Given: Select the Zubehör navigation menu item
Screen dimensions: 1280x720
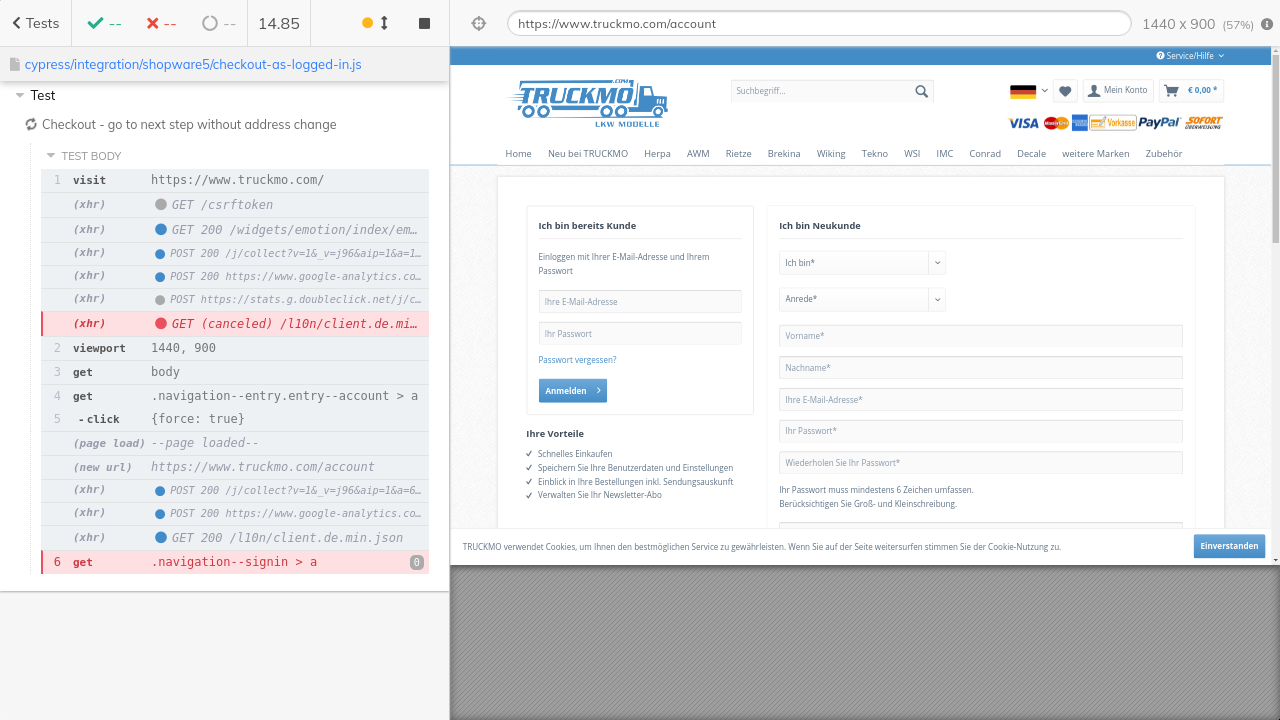Looking at the screenshot, I should coord(1163,154).
